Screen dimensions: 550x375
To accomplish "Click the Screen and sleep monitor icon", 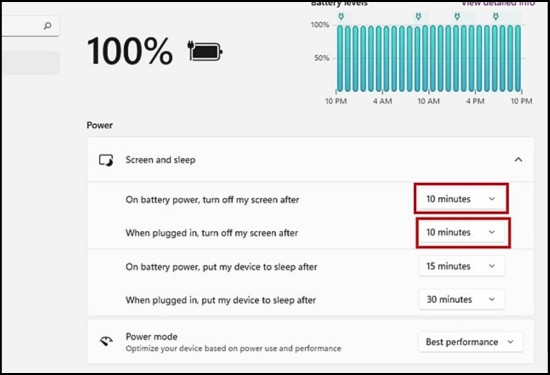I will click(106, 160).
